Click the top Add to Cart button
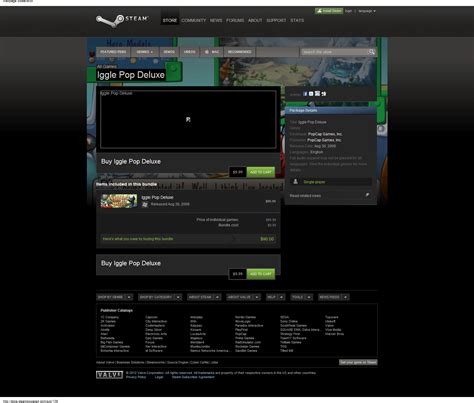The width and height of the screenshot is (474, 403). pyautogui.click(x=261, y=172)
